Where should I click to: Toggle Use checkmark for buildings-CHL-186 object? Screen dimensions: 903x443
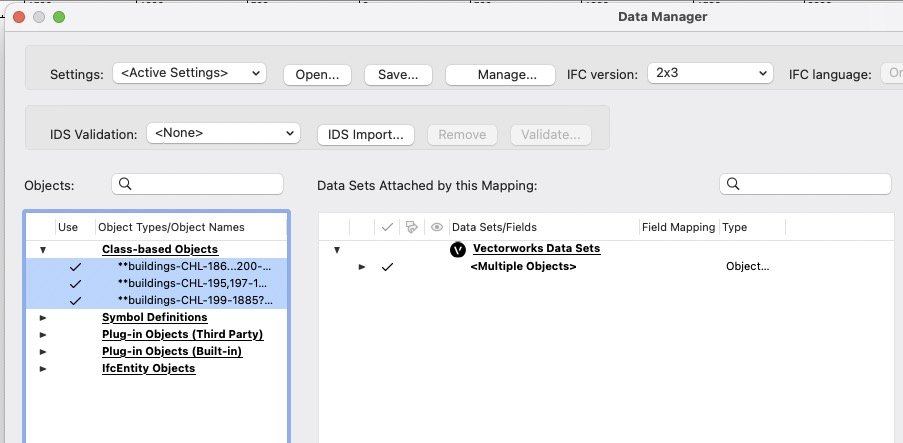pyautogui.click(x=75, y=267)
